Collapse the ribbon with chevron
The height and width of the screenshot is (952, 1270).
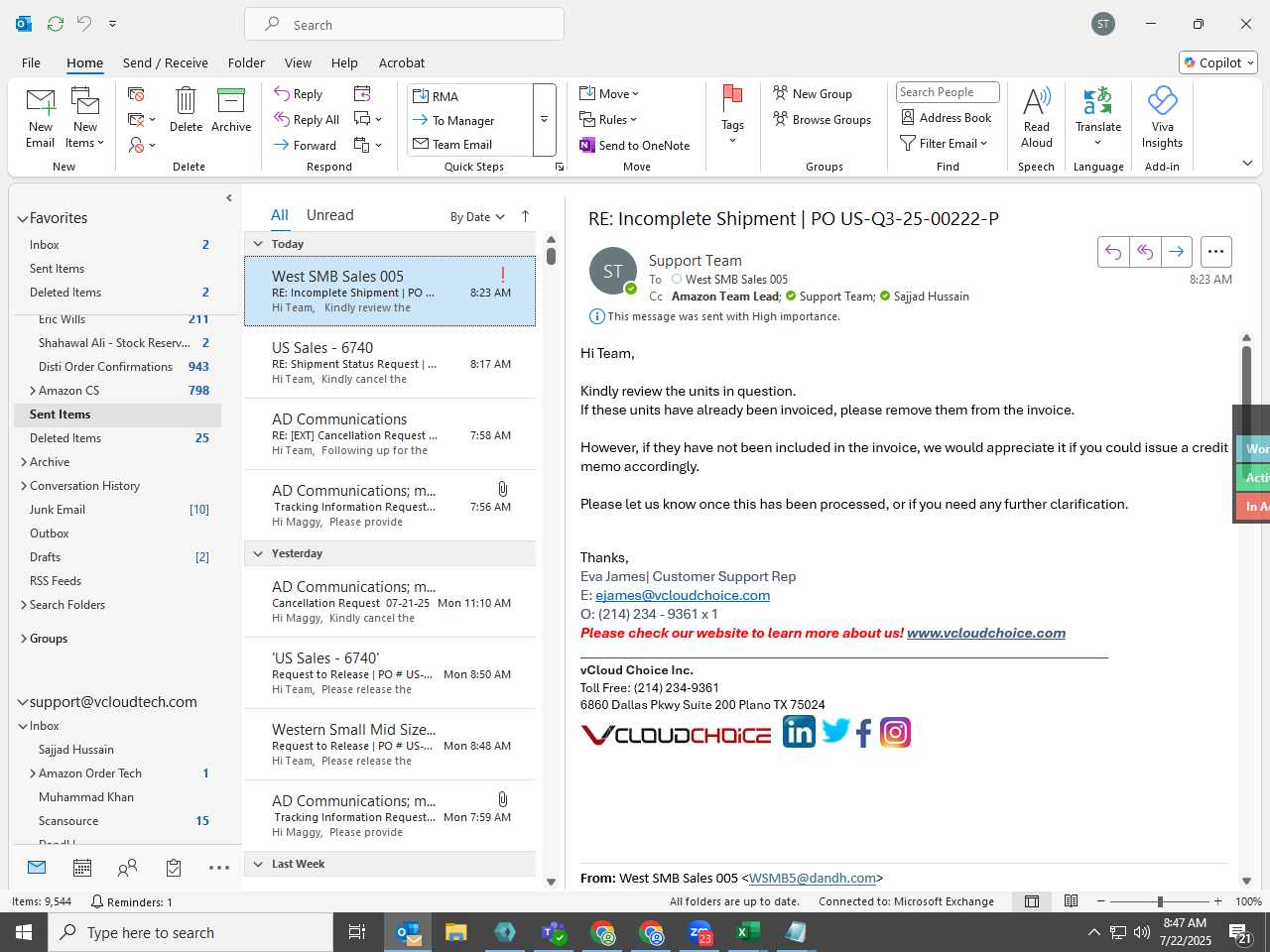1247,164
